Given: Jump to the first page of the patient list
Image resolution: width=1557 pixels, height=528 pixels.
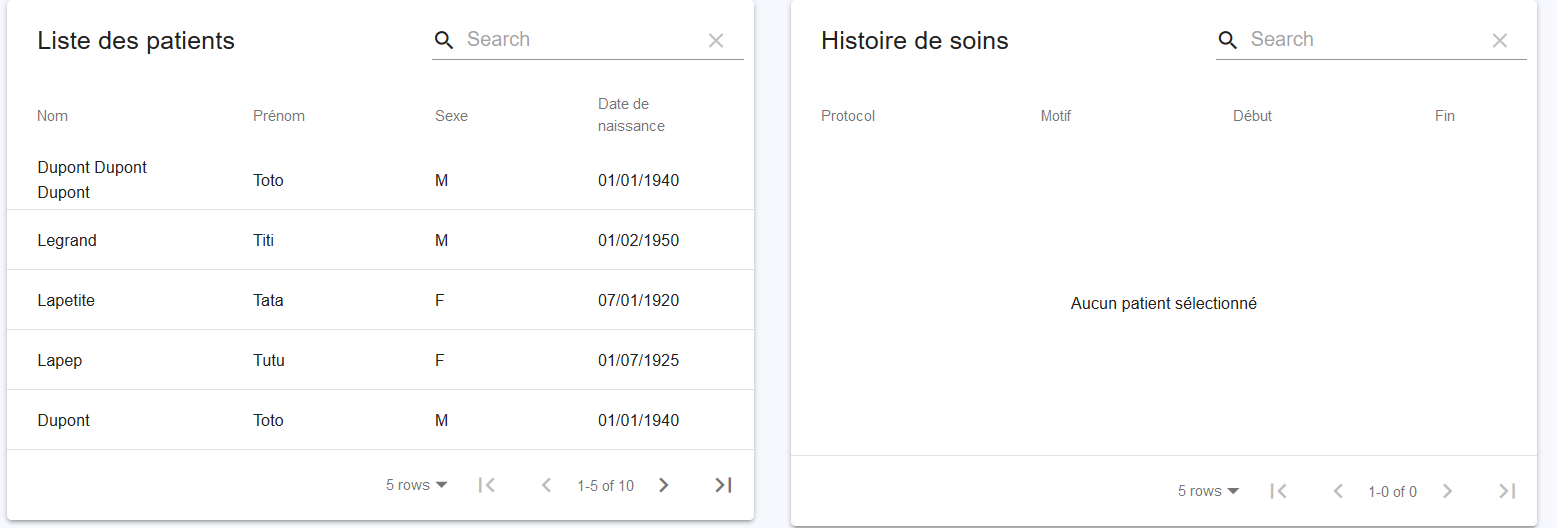Looking at the screenshot, I should [487, 485].
